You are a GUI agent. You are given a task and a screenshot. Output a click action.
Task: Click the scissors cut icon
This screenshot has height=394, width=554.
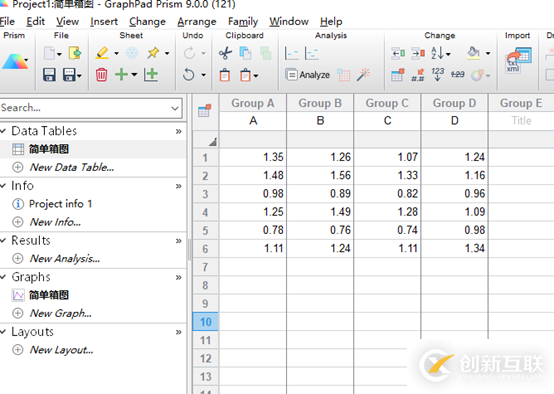[225, 53]
